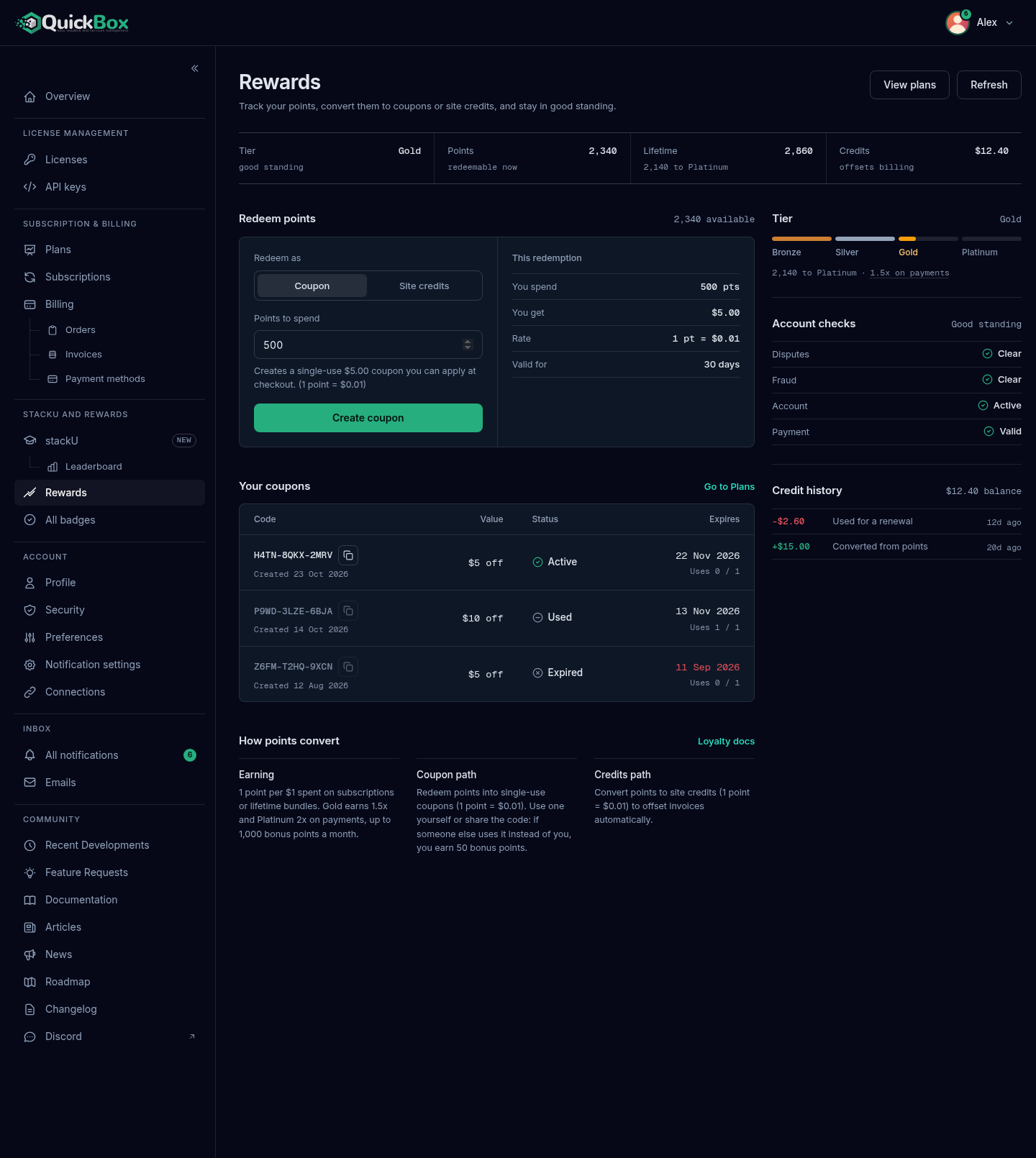Click the Alex profile avatar
The width and height of the screenshot is (1036, 1158).
click(x=958, y=23)
